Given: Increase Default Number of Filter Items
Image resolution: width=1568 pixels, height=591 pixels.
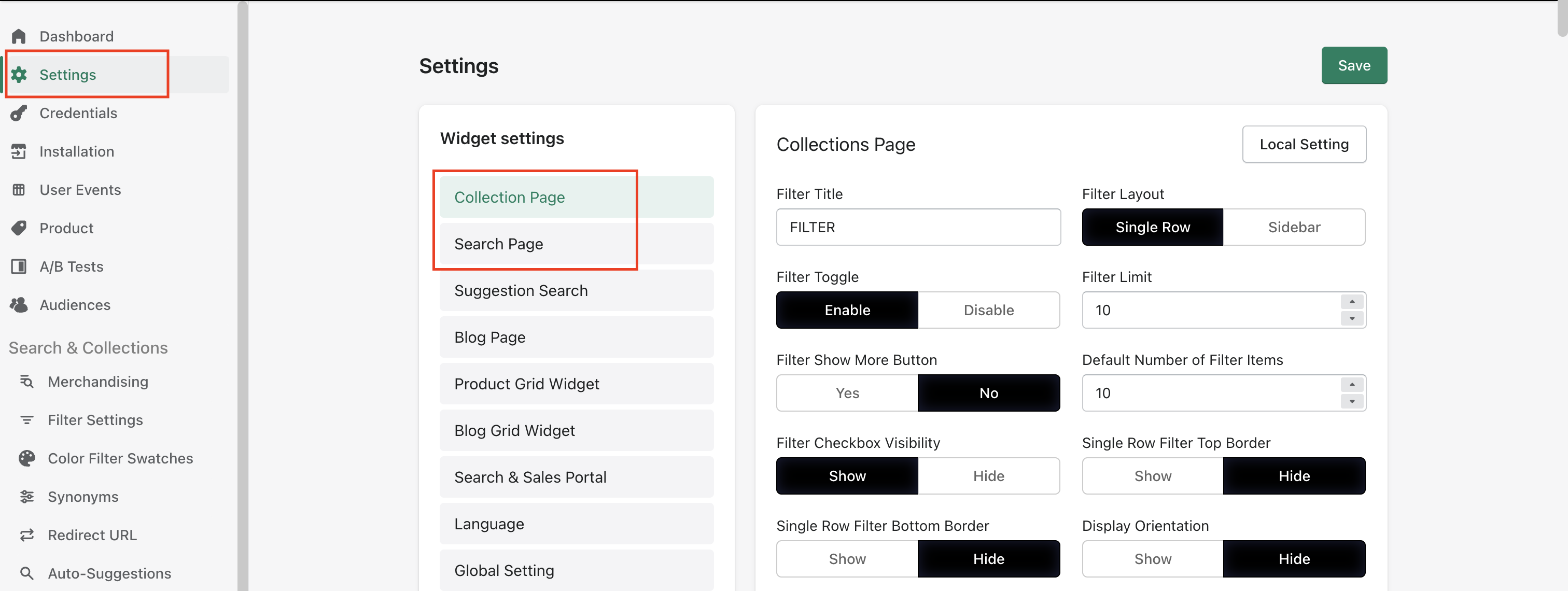Looking at the screenshot, I should [x=1351, y=385].
